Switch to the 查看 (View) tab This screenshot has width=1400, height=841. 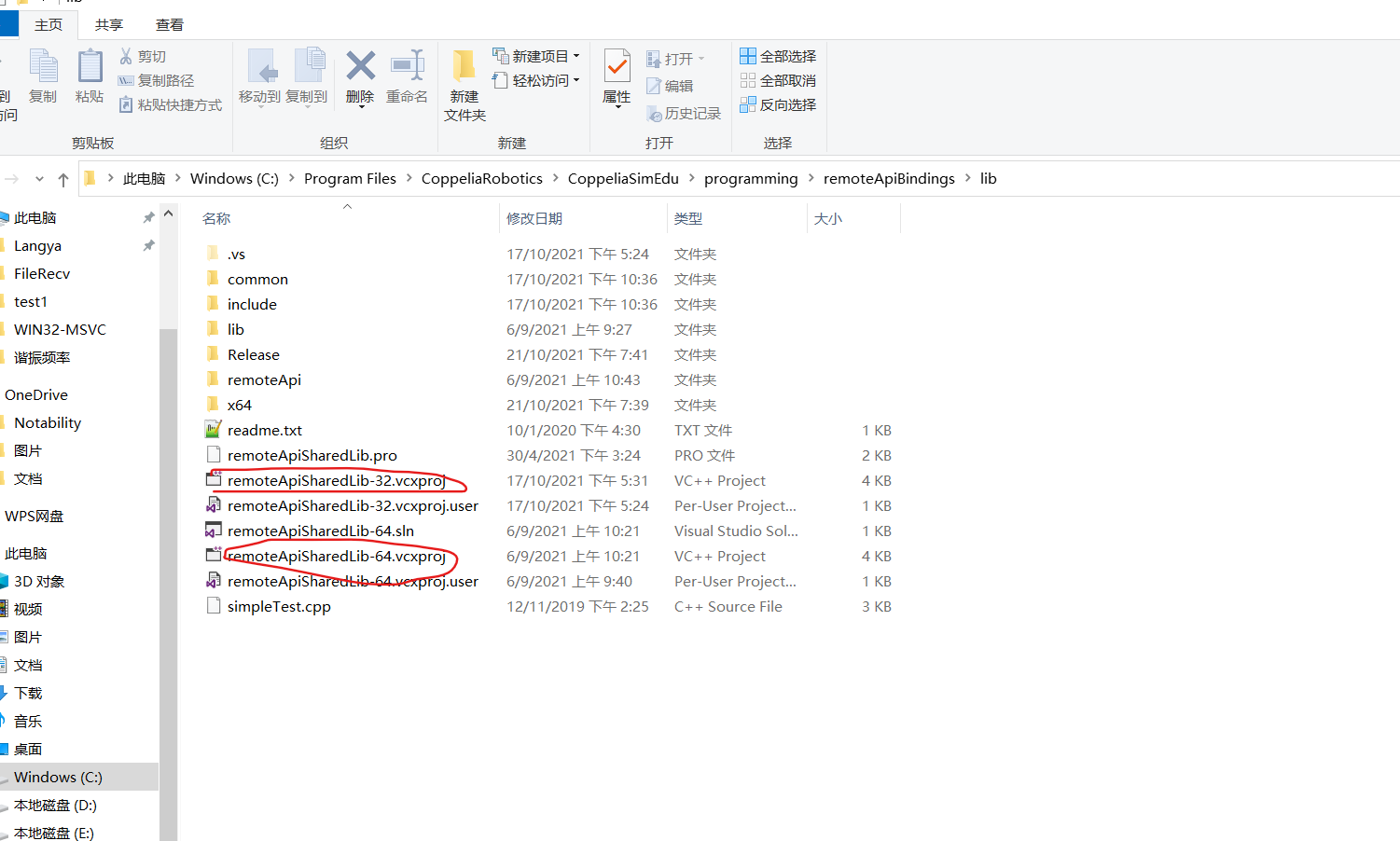(x=168, y=24)
